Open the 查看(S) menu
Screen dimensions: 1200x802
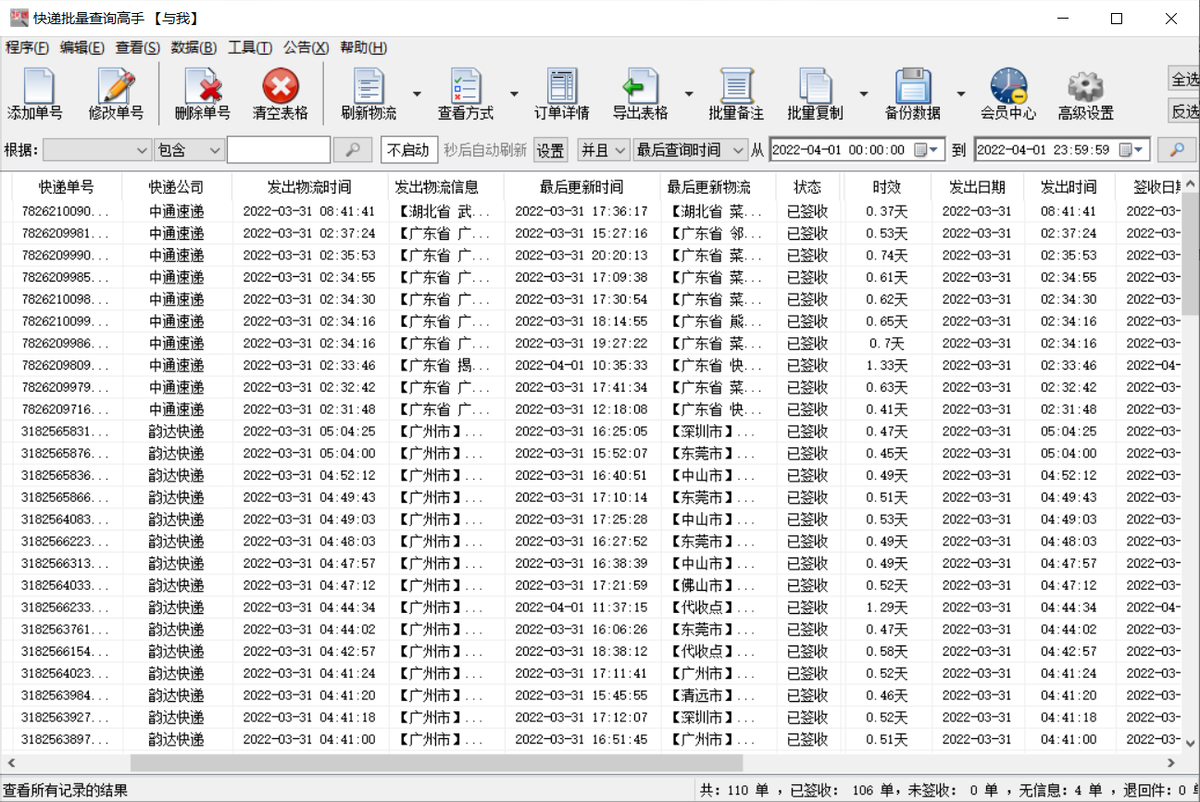pyautogui.click(x=137, y=47)
